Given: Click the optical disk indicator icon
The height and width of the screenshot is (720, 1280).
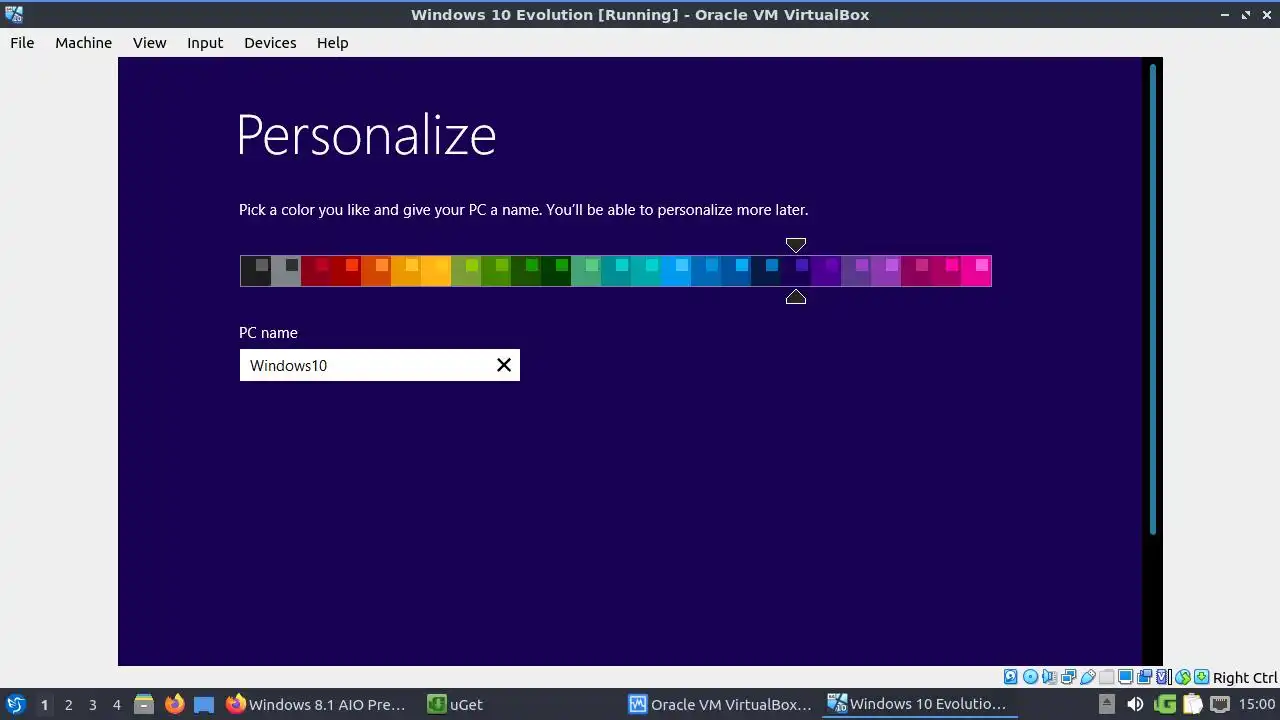Looking at the screenshot, I should 1030,677.
